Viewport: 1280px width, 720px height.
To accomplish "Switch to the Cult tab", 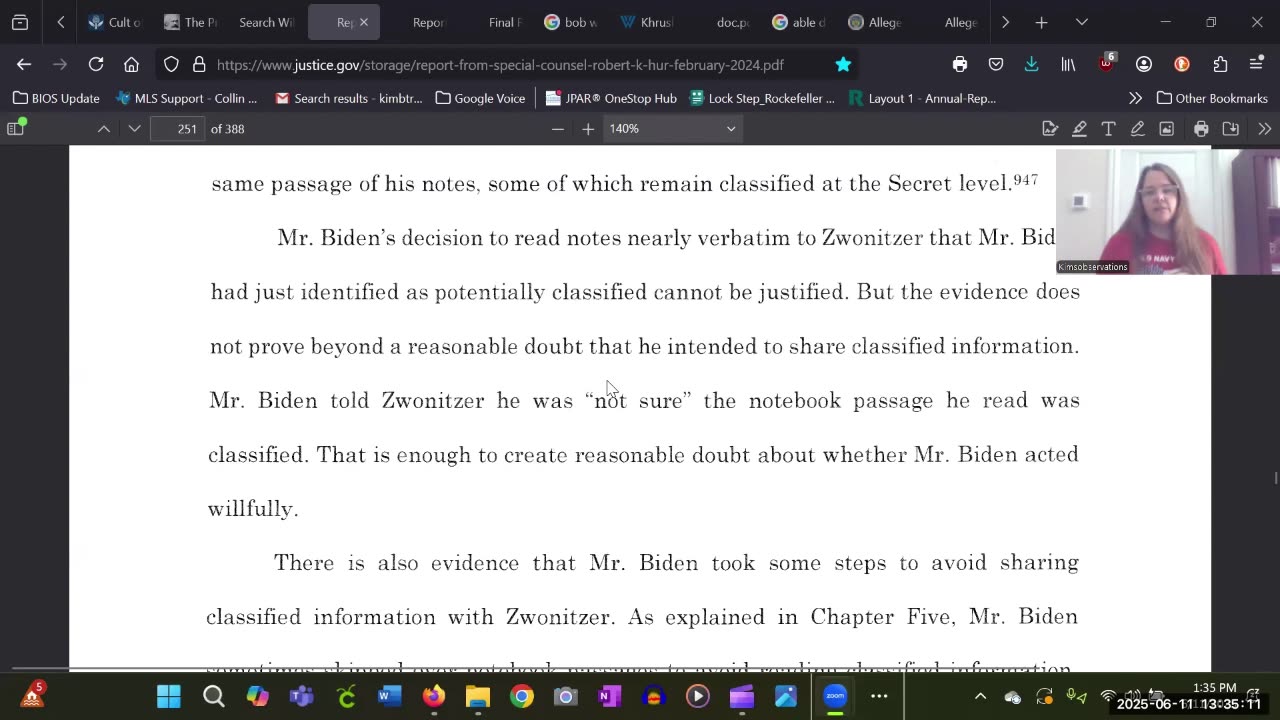I will [114, 22].
